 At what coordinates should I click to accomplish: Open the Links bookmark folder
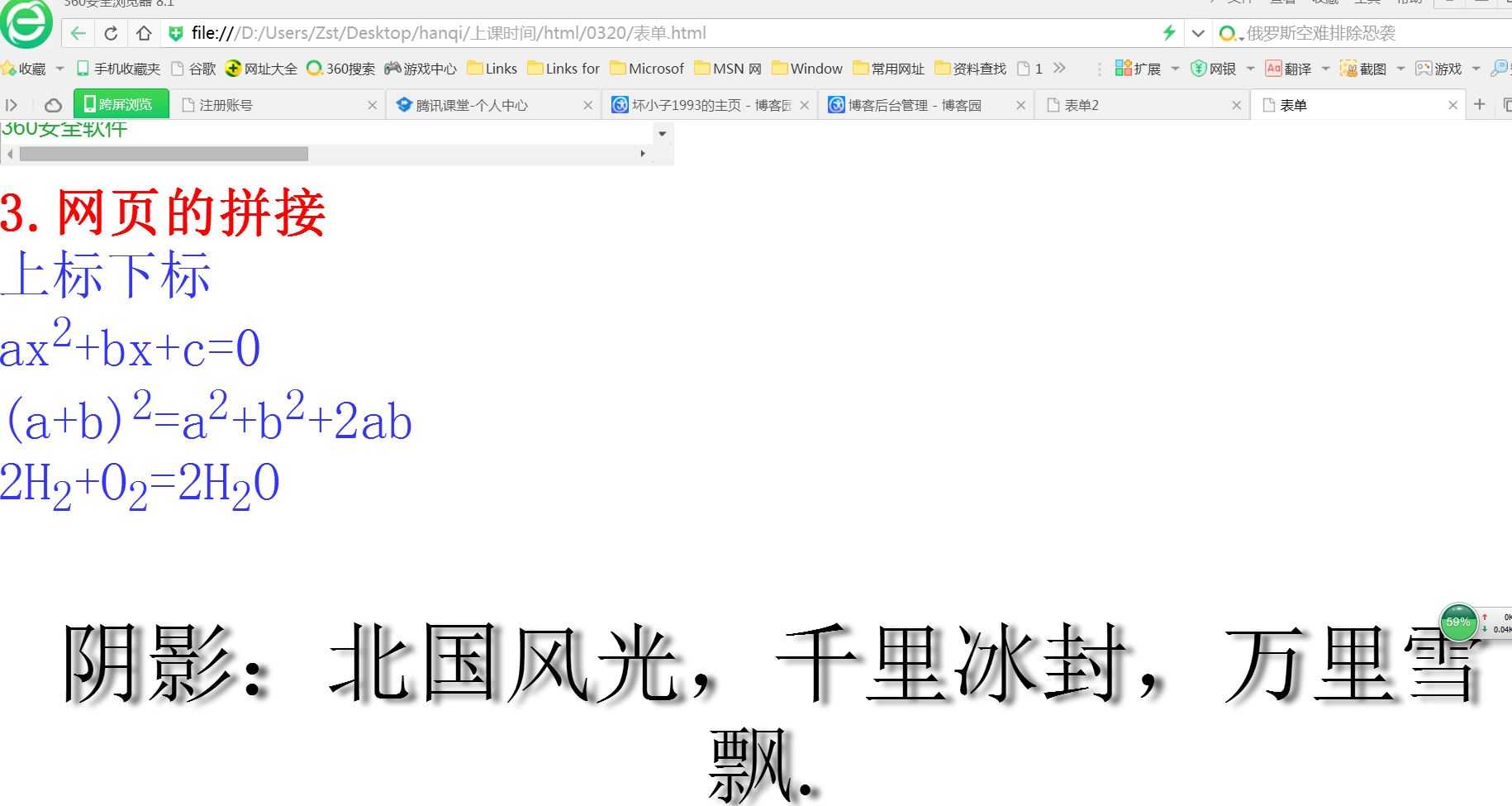click(x=492, y=69)
